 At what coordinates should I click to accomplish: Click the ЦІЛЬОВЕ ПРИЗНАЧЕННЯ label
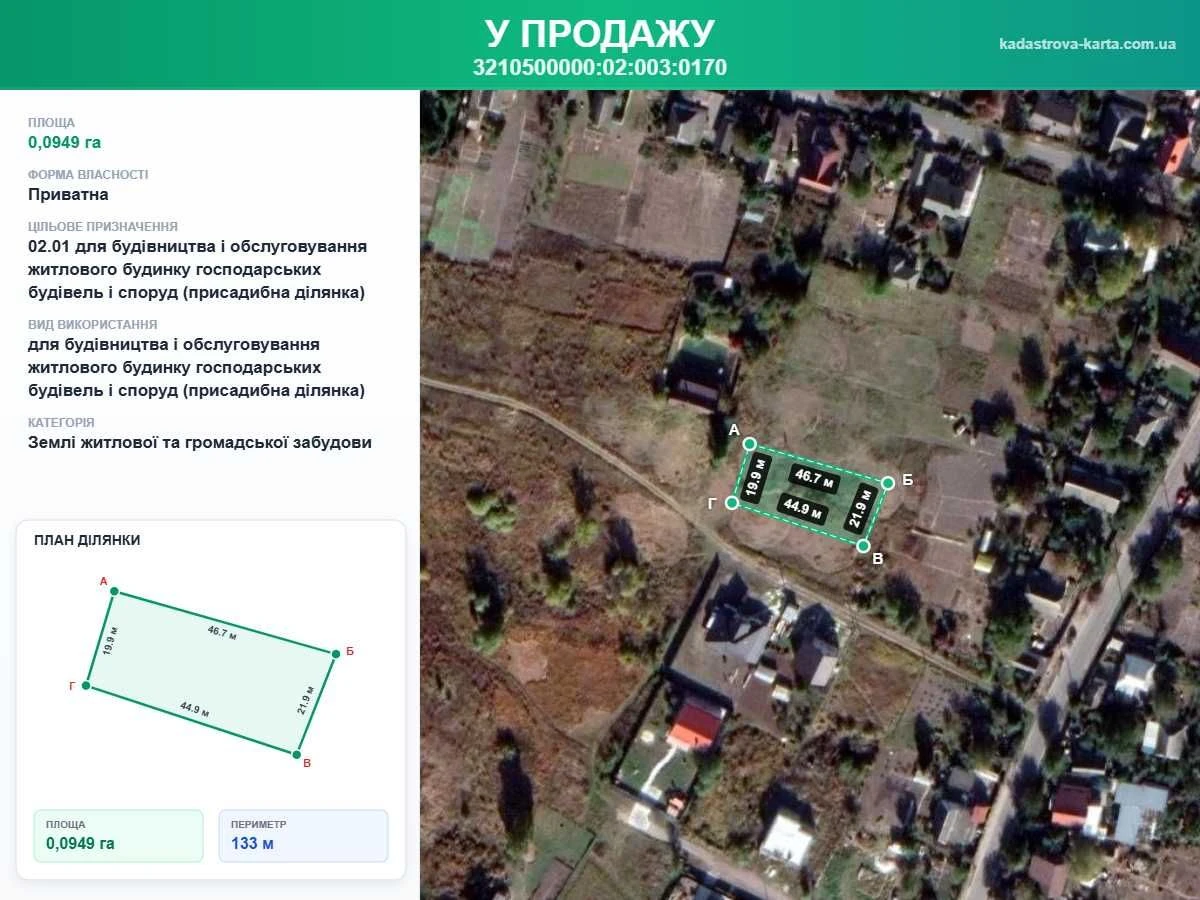click(x=103, y=226)
